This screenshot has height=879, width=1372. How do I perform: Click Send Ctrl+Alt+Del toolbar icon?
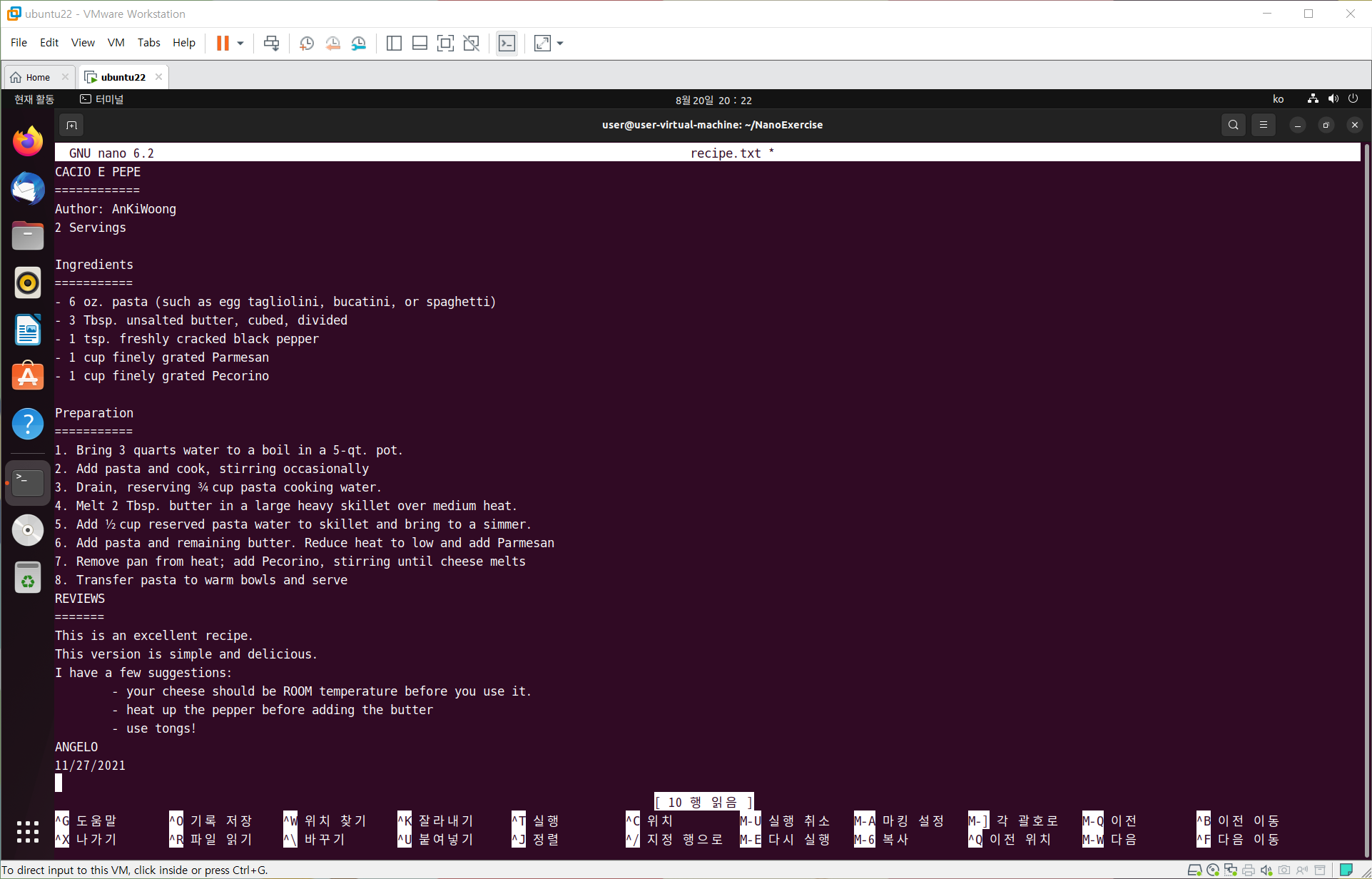click(271, 44)
